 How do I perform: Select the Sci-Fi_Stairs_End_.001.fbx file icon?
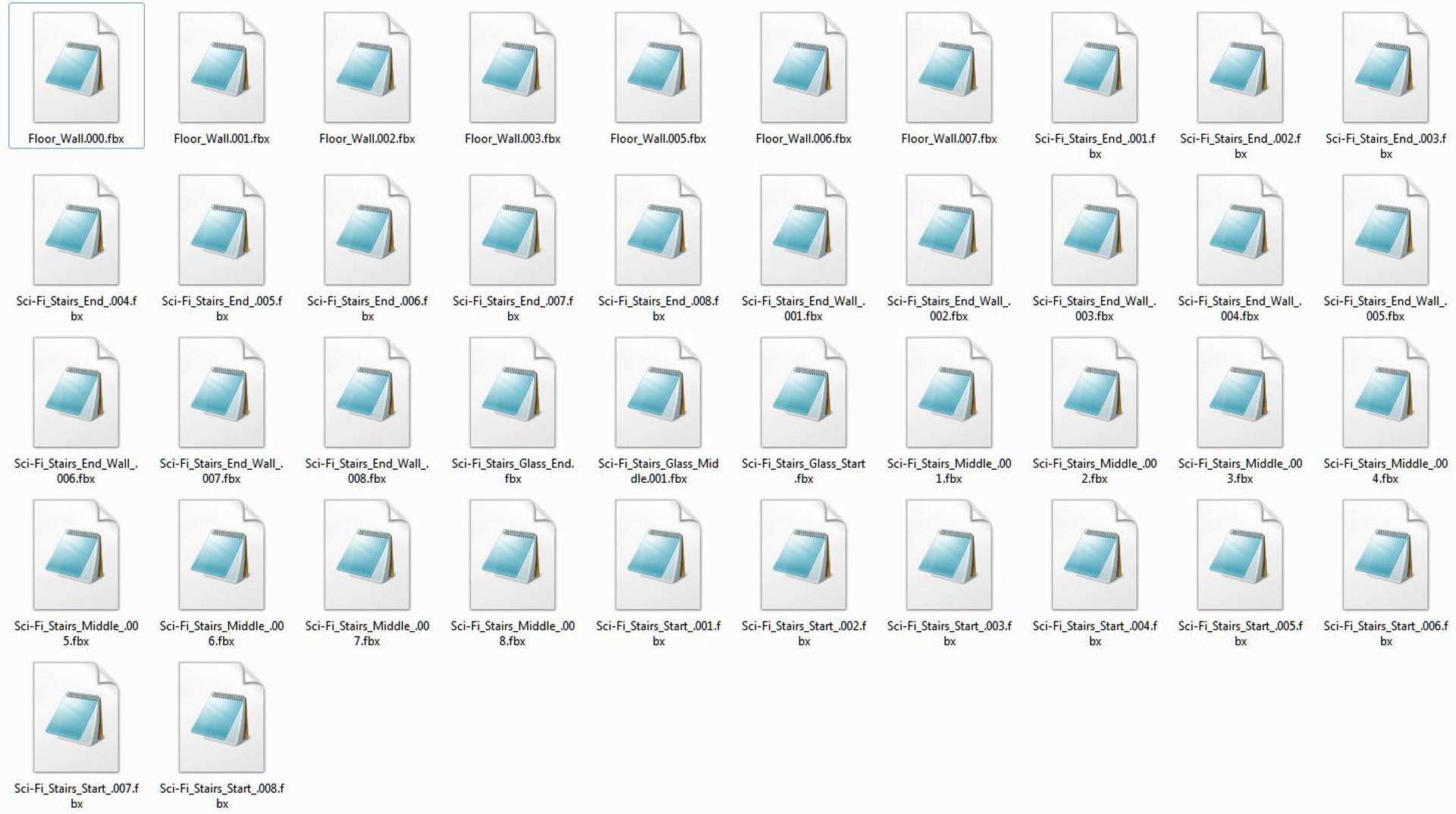point(1095,67)
